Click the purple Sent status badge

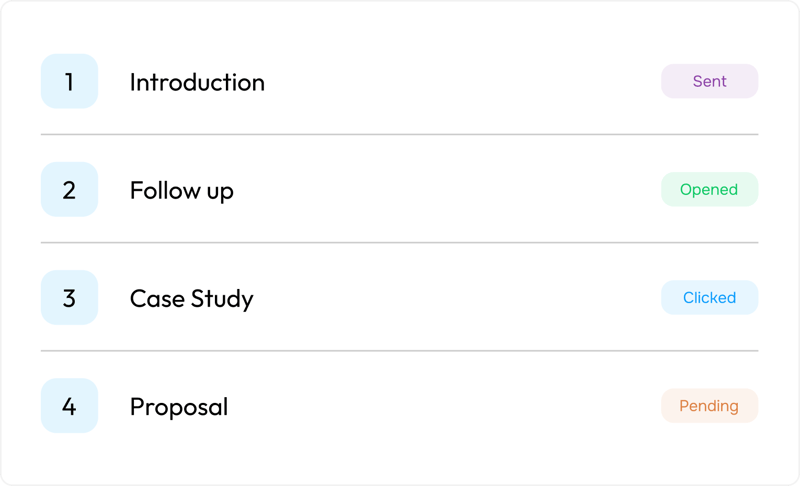(x=709, y=81)
